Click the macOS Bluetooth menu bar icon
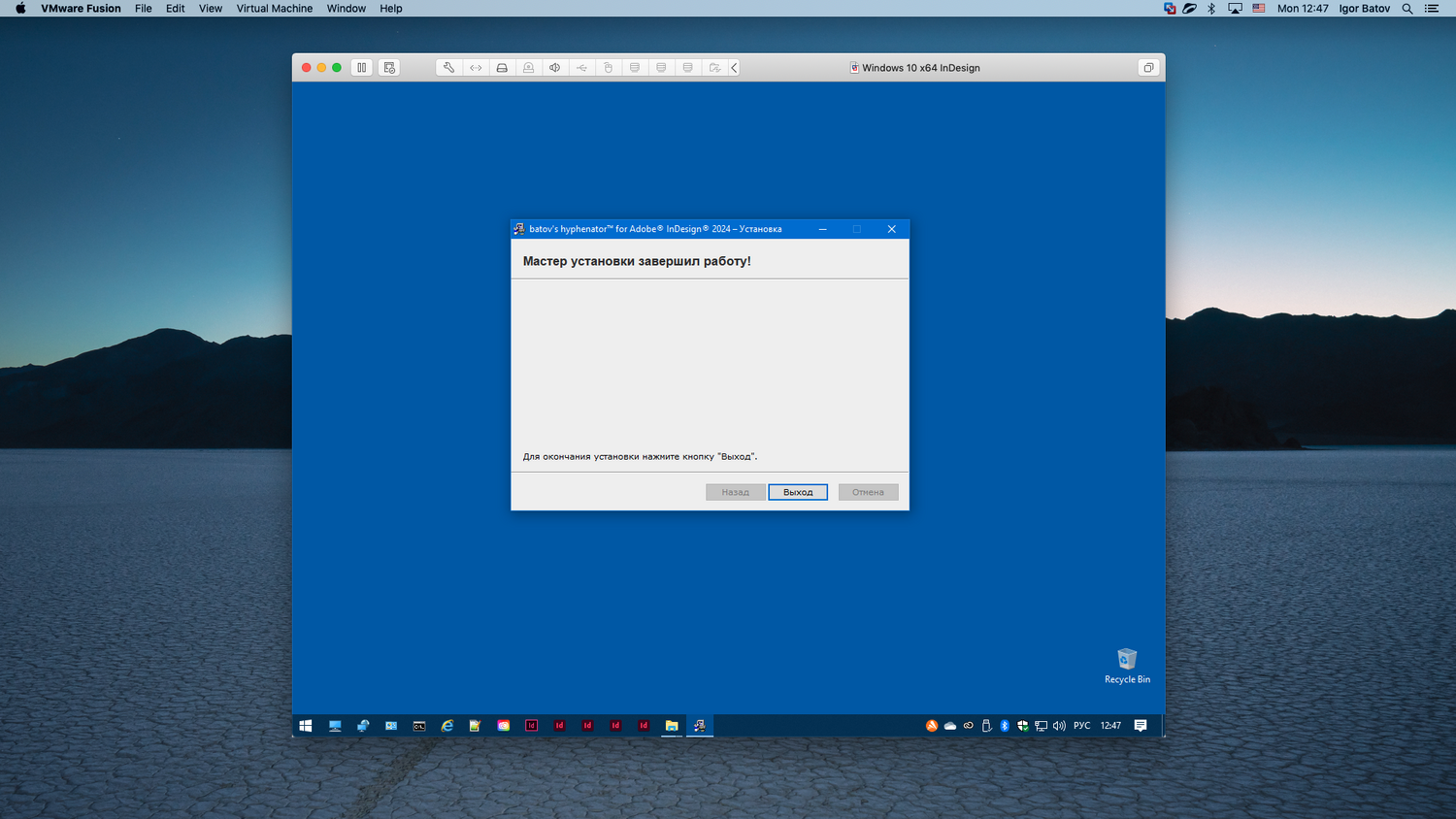Screen dimensions: 1456x819 1211,9
